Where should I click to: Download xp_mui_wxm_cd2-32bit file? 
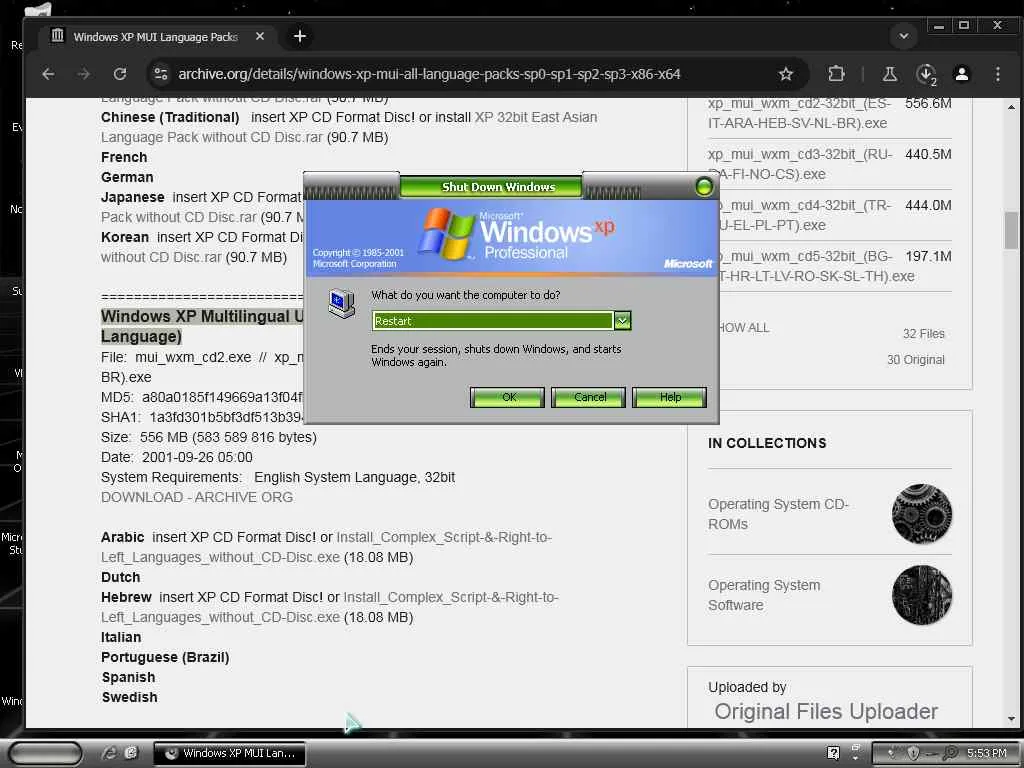point(799,113)
